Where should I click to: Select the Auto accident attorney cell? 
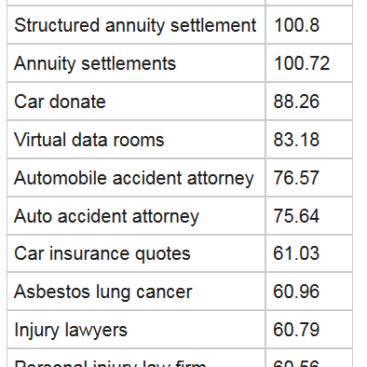(x=136, y=216)
